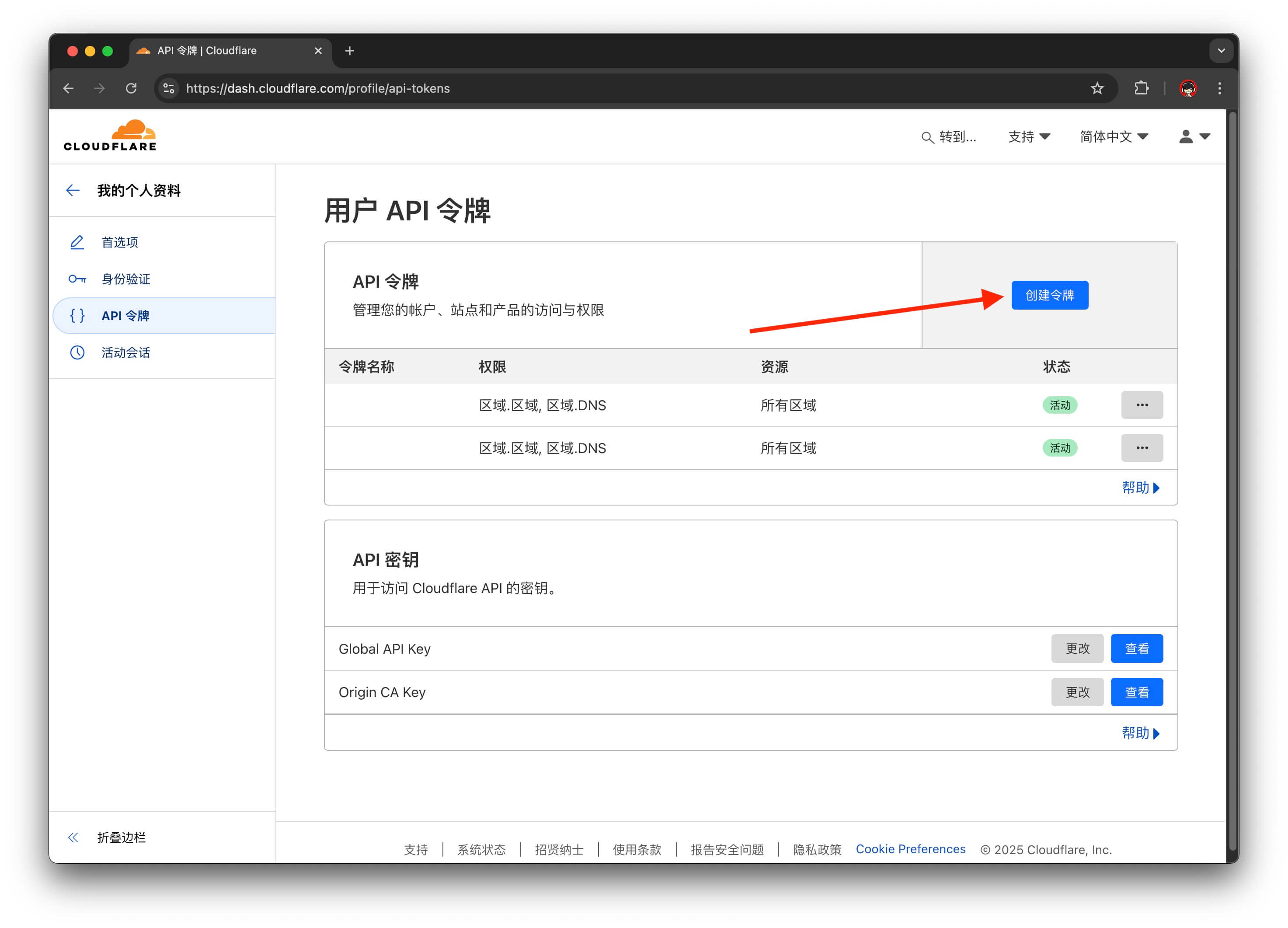The height and width of the screenshot is (928, 1288).
Task: Click 更改 for Origin CA Key
Action: click(x=1077, y=692)
